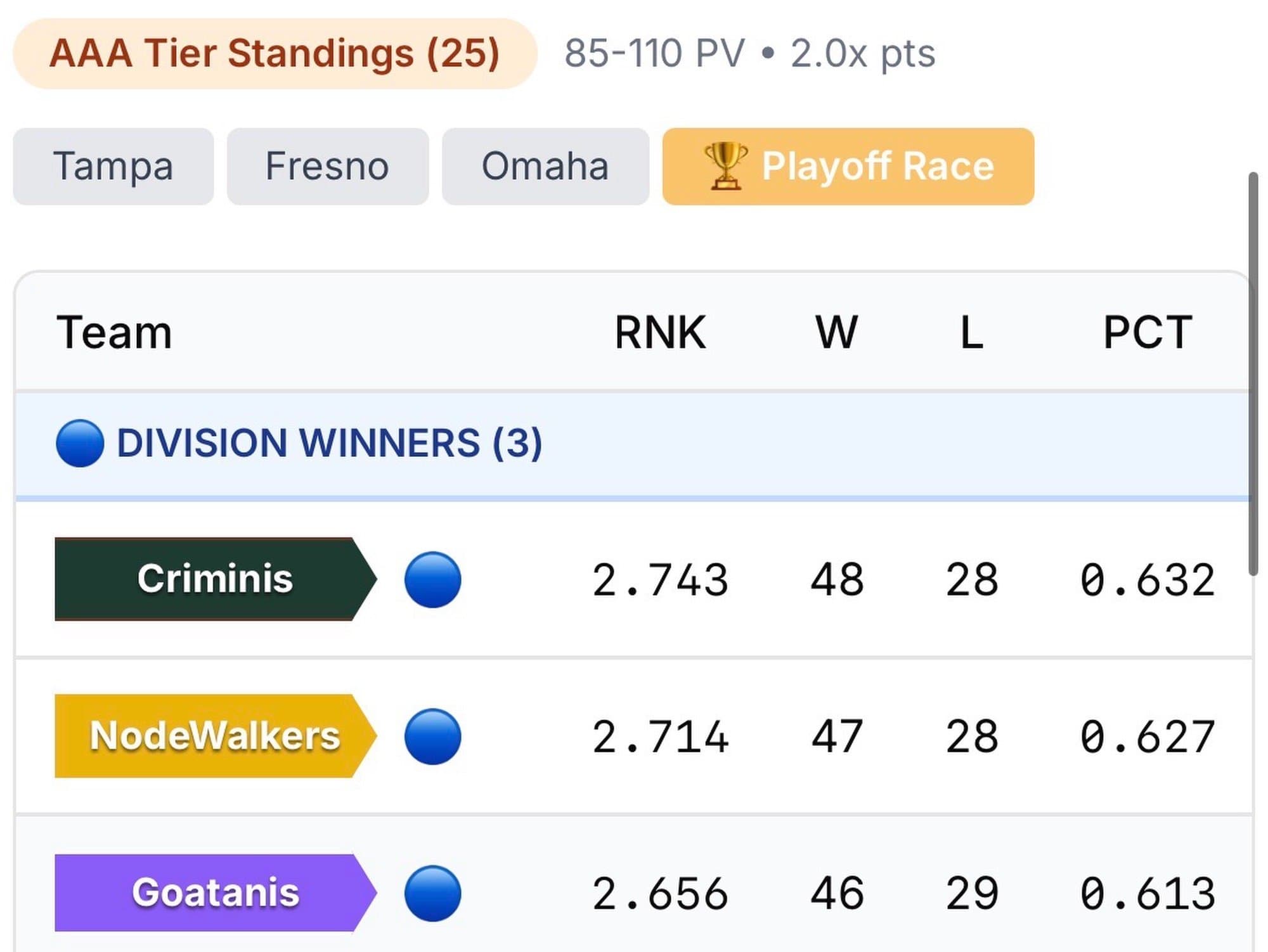
Task: Collapse the Division Winners section header
Action: click(x=330, y=443)
